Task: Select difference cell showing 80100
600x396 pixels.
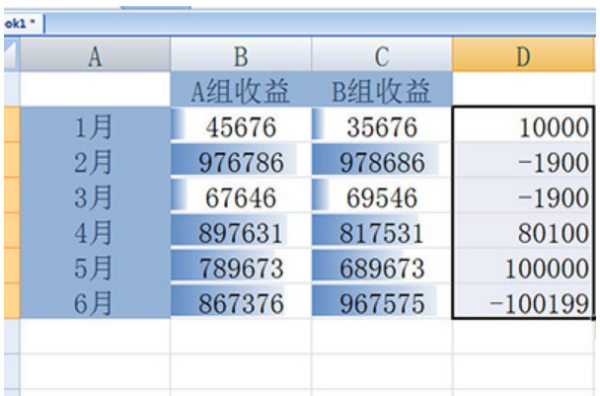Action: [x=523, y=230]
